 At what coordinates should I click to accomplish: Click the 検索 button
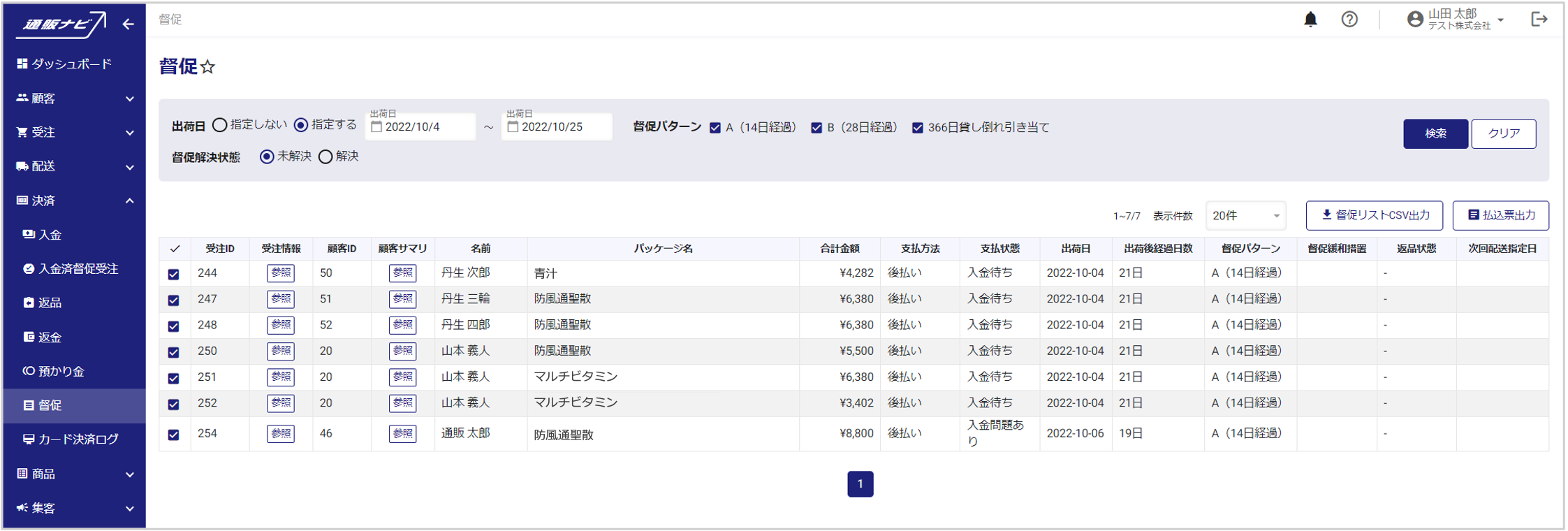coord(1435,133)
